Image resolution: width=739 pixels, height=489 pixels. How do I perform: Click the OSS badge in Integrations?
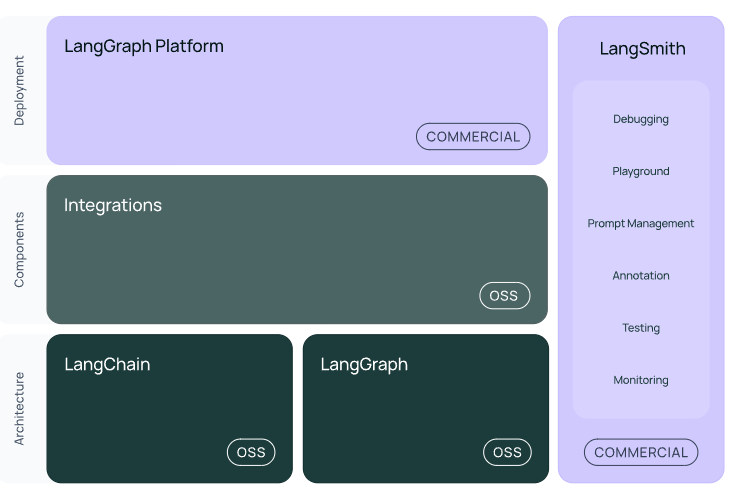point(504,295)
